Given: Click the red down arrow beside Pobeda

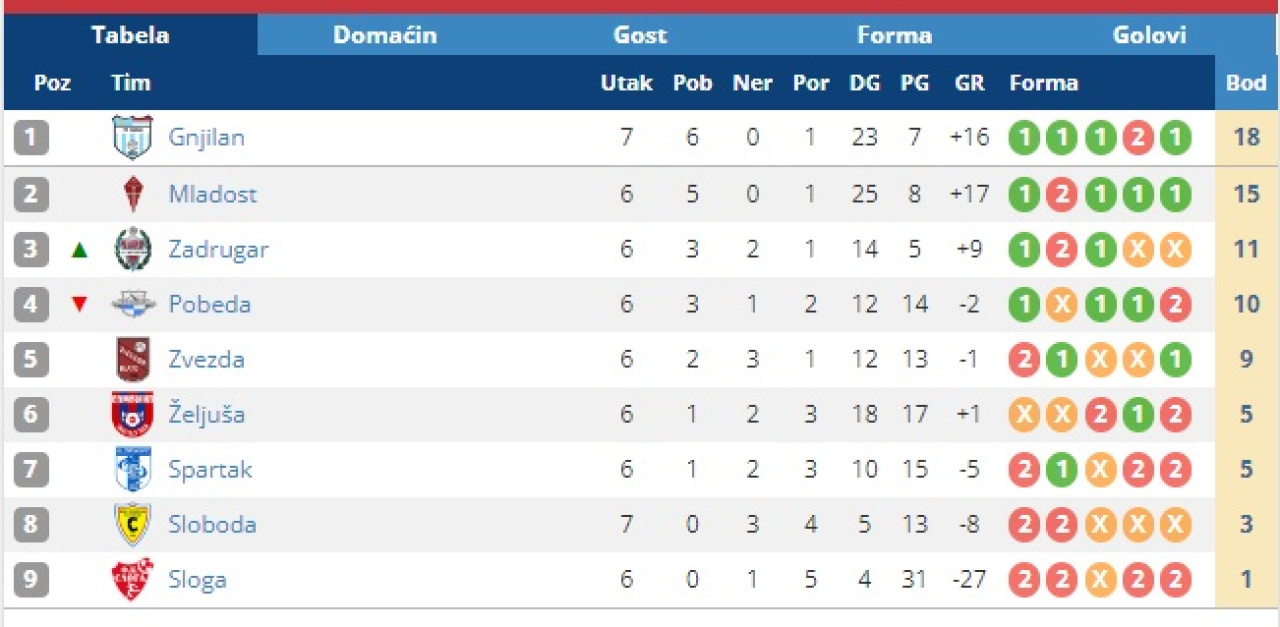Looking at the screenshot, I should 80,305.
